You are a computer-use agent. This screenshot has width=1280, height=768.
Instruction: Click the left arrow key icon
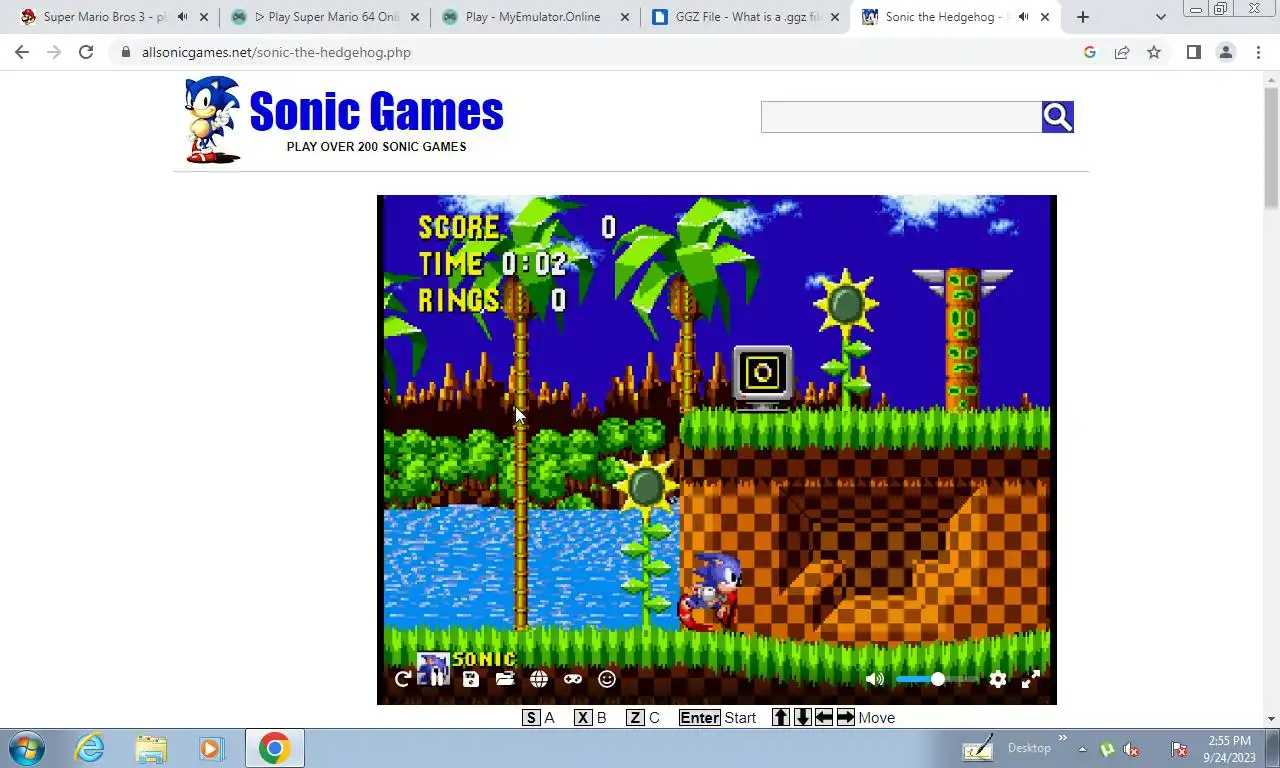824,717
